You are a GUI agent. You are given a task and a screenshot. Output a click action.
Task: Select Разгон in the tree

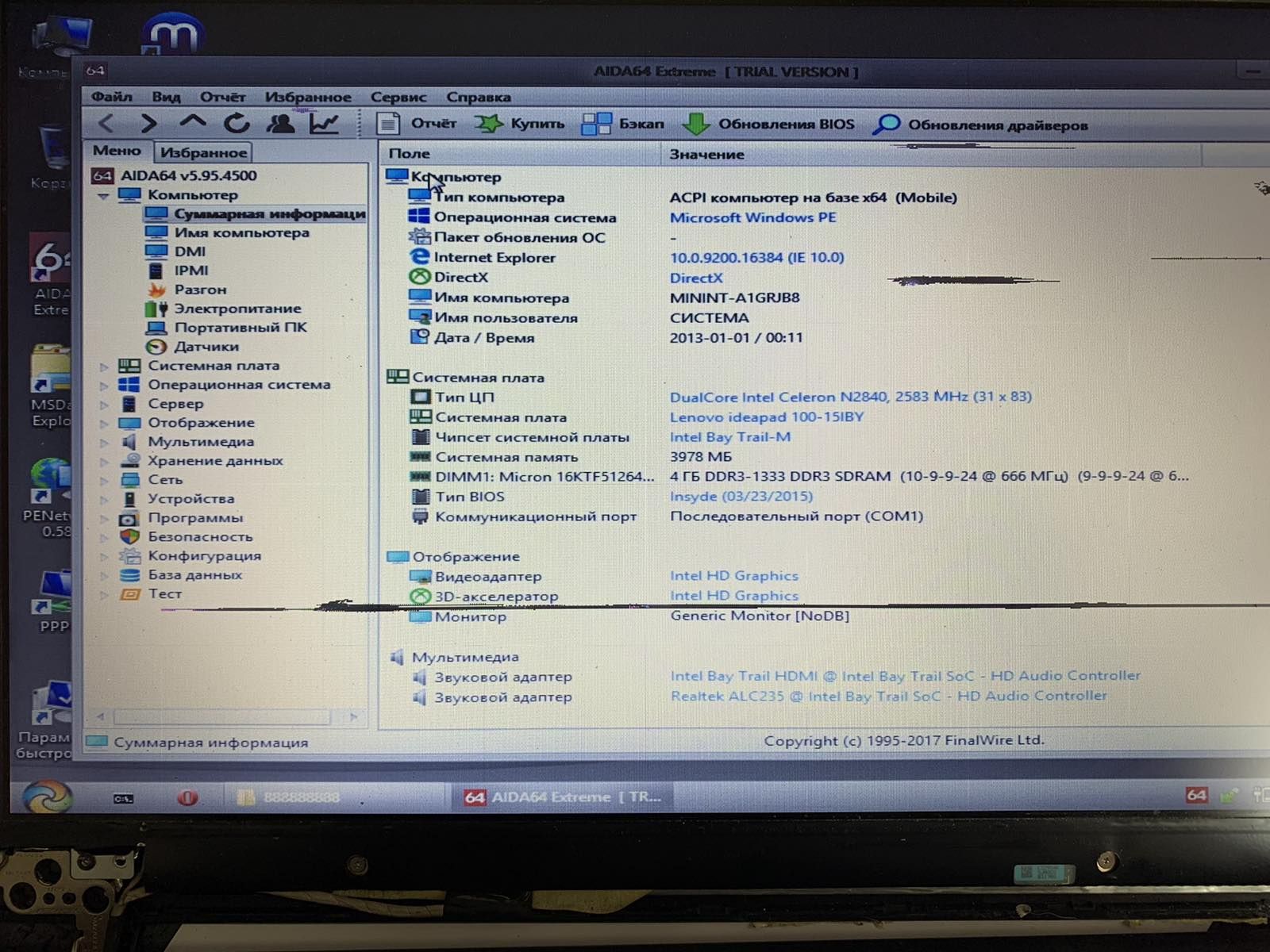[200, 290]
